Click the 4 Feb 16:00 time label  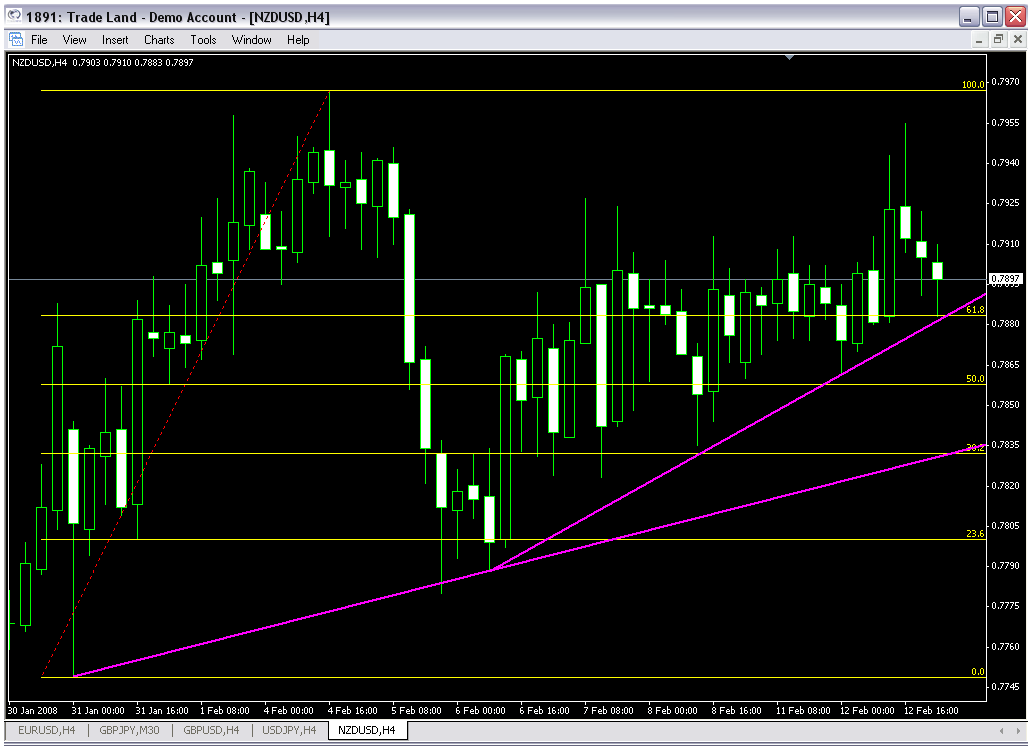coord(352,710)
